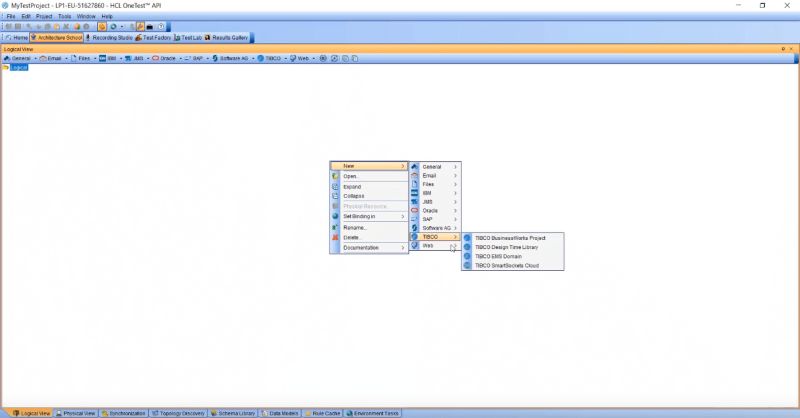The height and width of the screenshot is (418, 800).
Task: Open the IBM submenu under New
Action: tap(435, 193)
